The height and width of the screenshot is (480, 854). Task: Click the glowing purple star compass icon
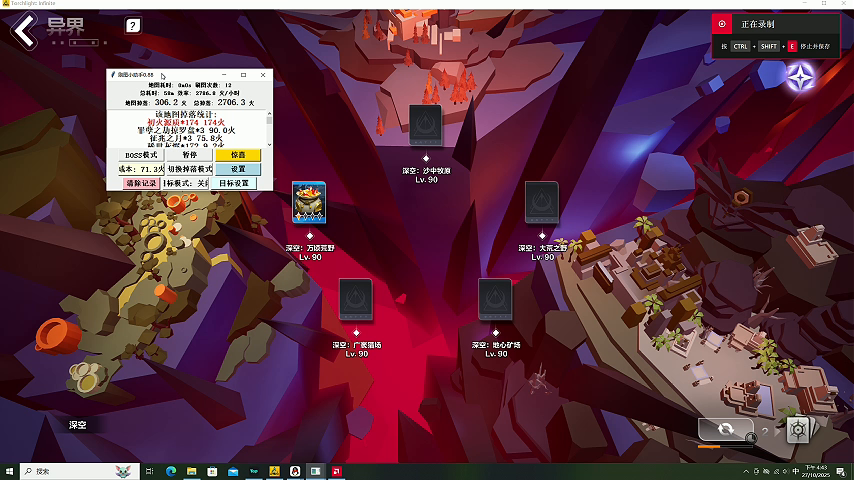(799, 77)
